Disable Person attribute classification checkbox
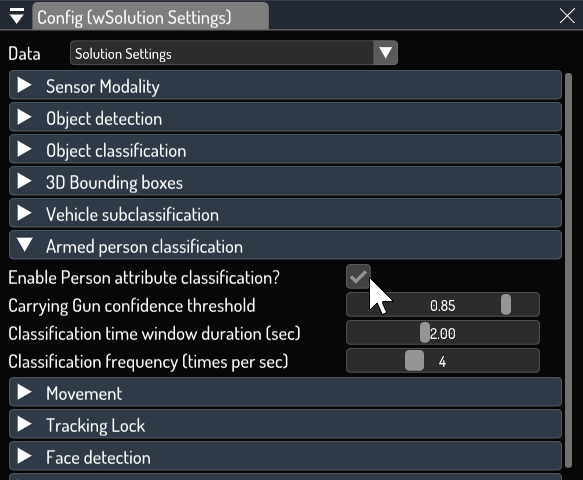Viewport: 583px width, 480px height. point(358,277)
